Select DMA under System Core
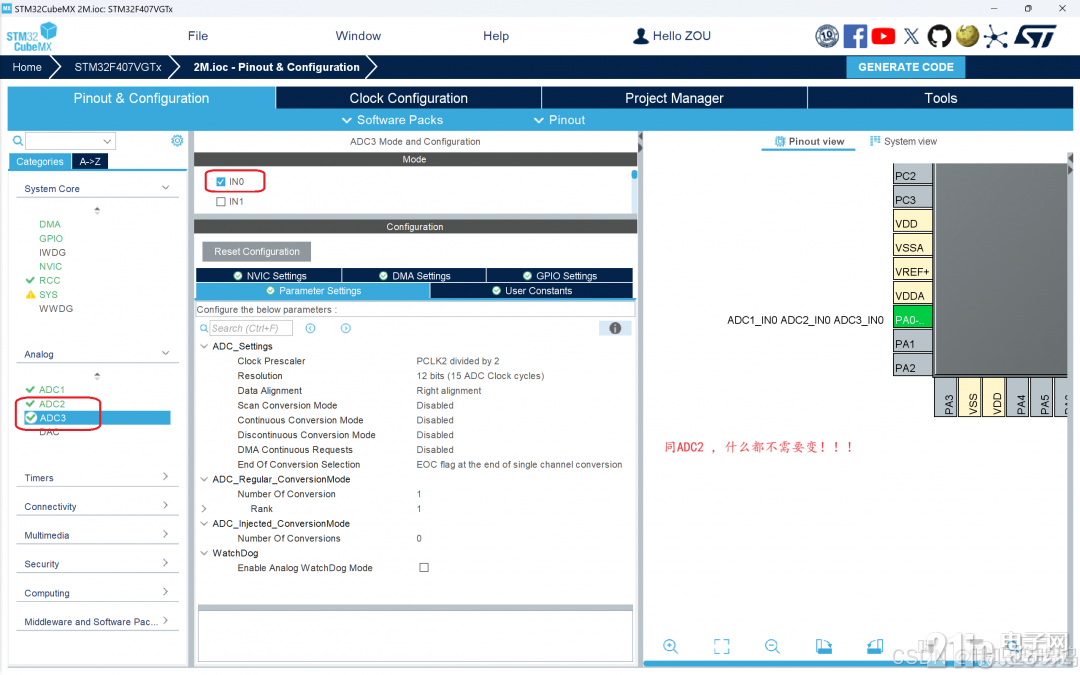 click(x=50, y=225)
